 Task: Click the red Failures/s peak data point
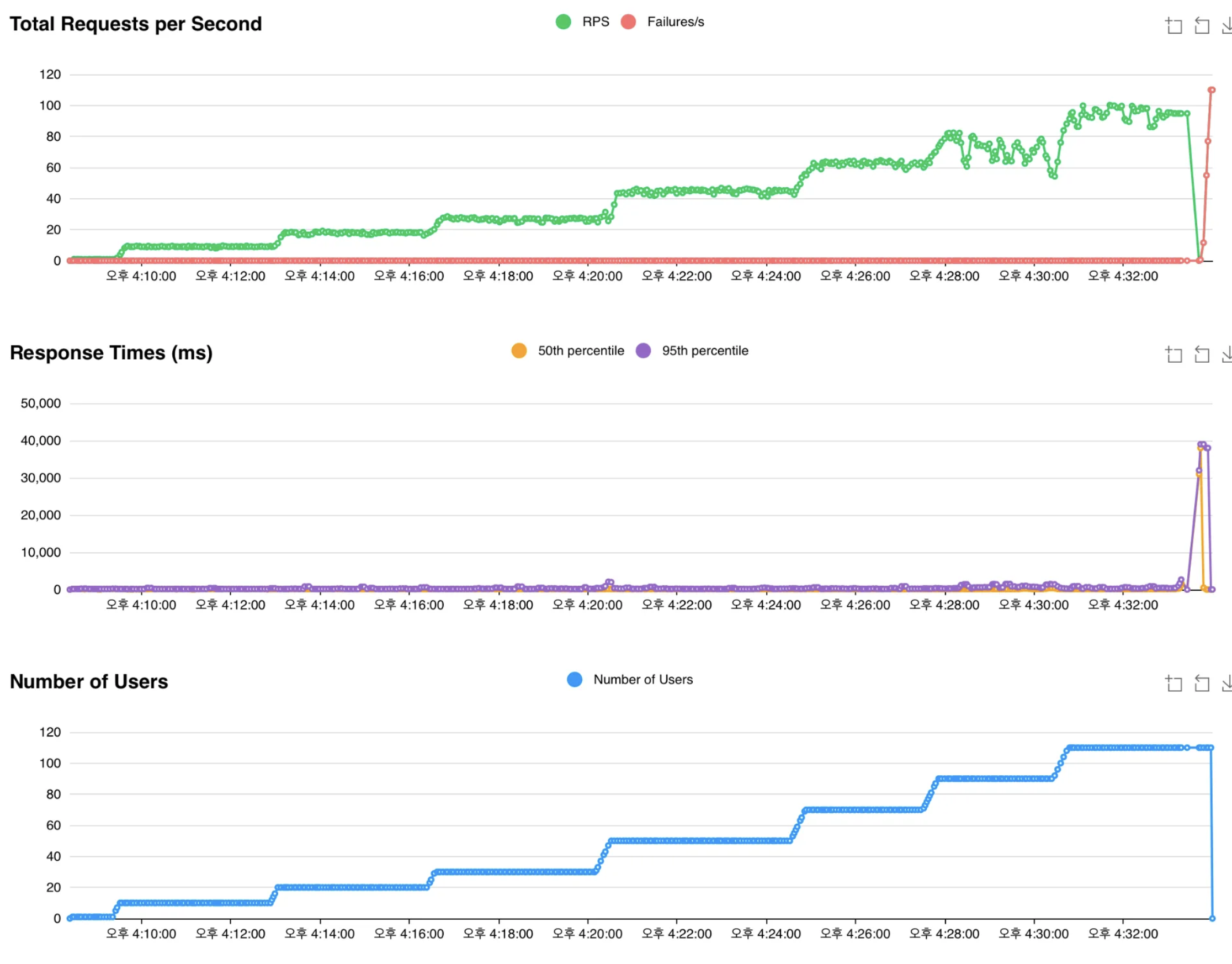click(1211, 91)
